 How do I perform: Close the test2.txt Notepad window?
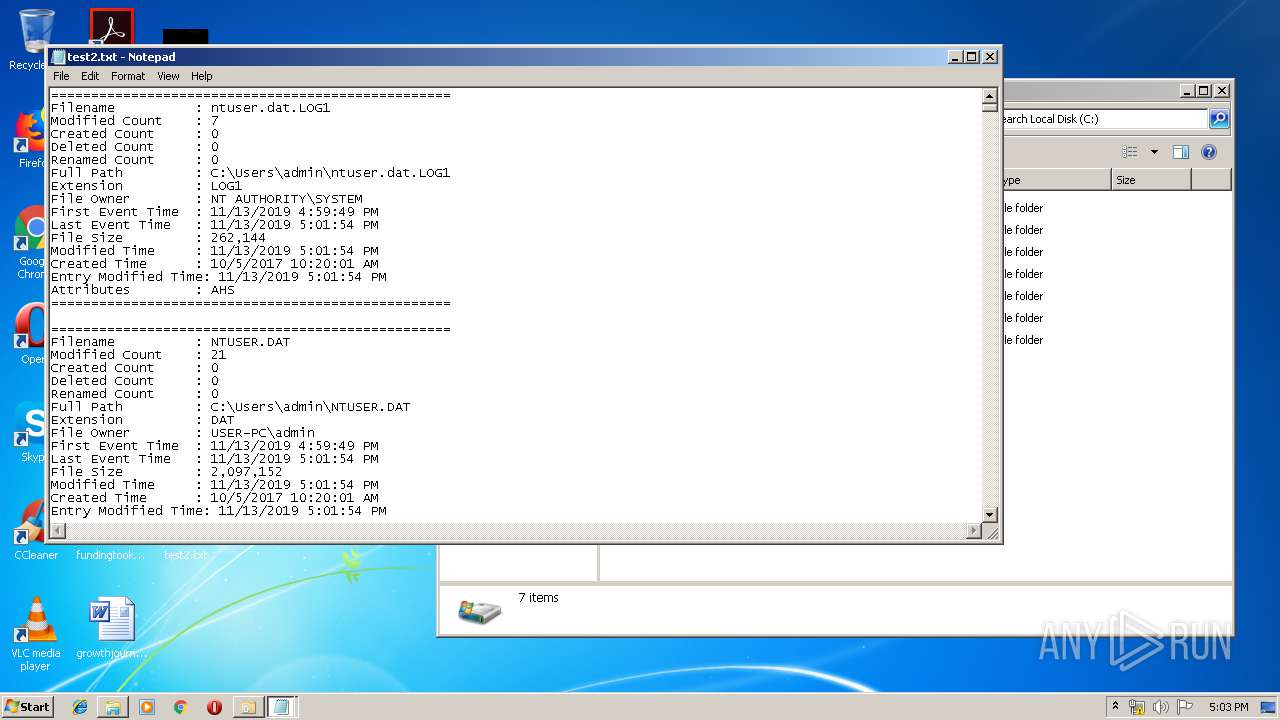pos(990,57)
